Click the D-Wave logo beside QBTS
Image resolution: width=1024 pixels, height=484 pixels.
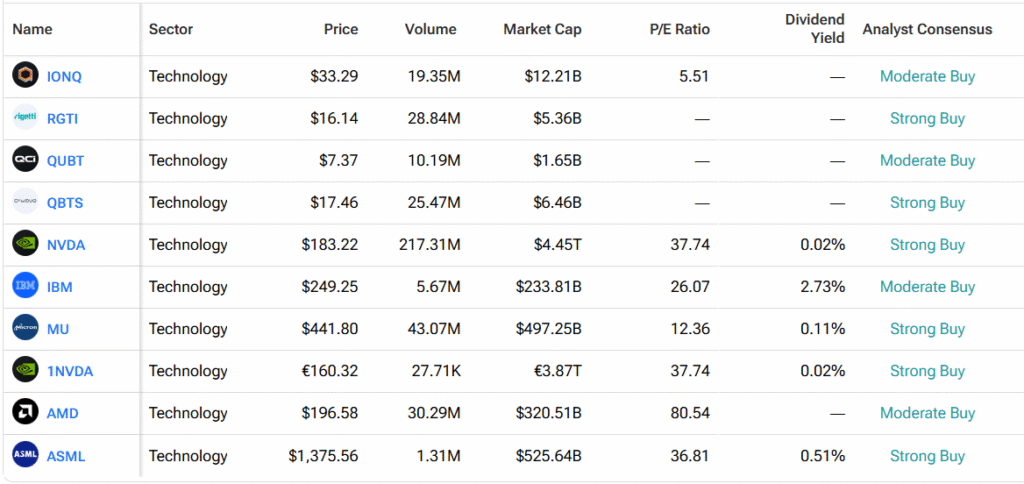(25, 202)
